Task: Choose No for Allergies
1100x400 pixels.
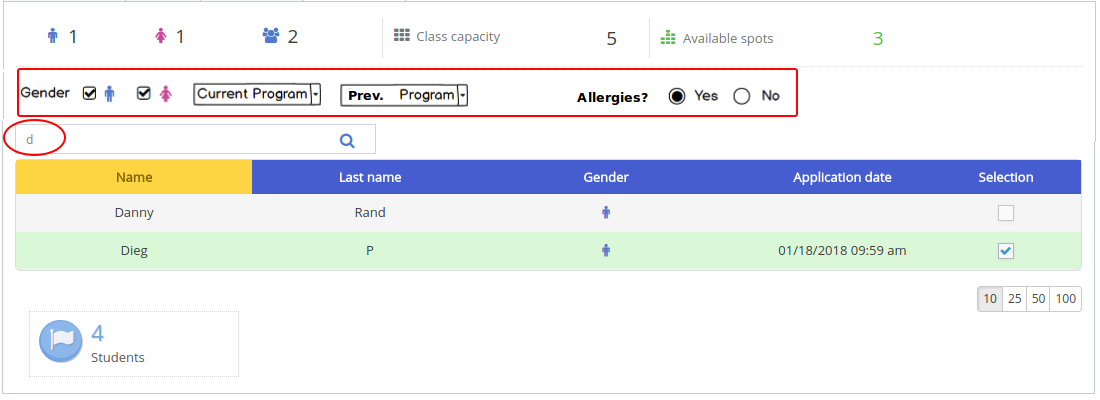Action: pyautogui.click(x=742, y=97)
